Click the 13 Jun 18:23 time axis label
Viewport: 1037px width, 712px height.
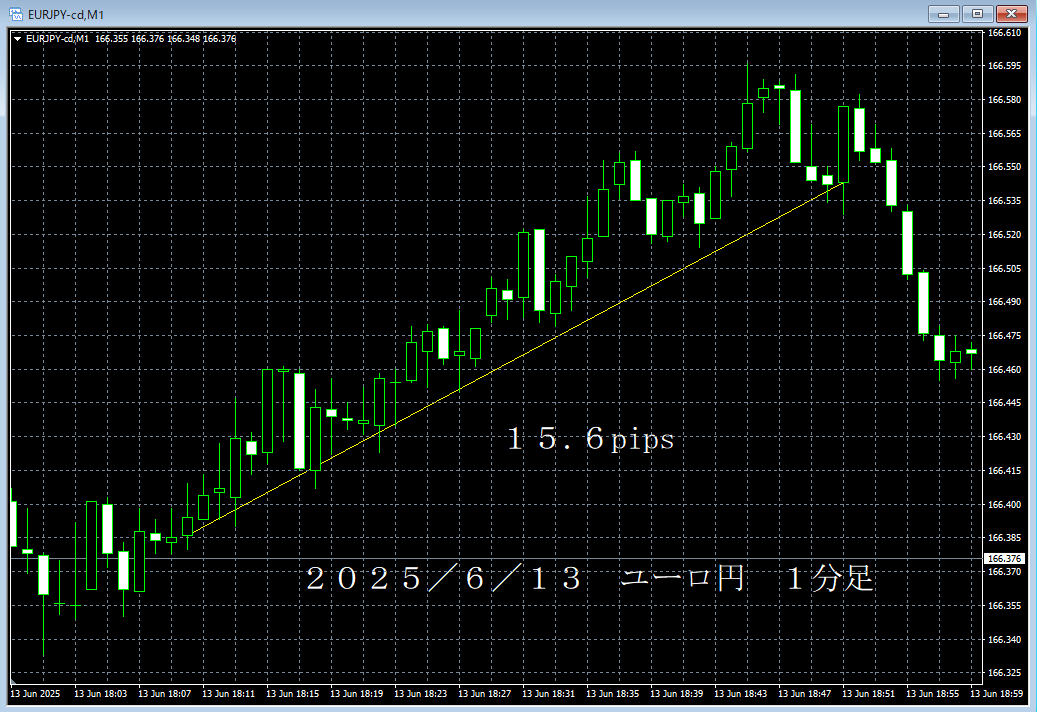[x=421, y=693]
